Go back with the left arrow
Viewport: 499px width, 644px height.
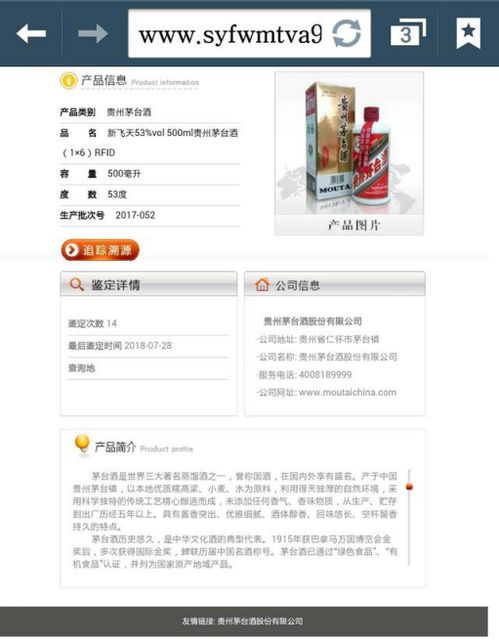pos(31,33)
